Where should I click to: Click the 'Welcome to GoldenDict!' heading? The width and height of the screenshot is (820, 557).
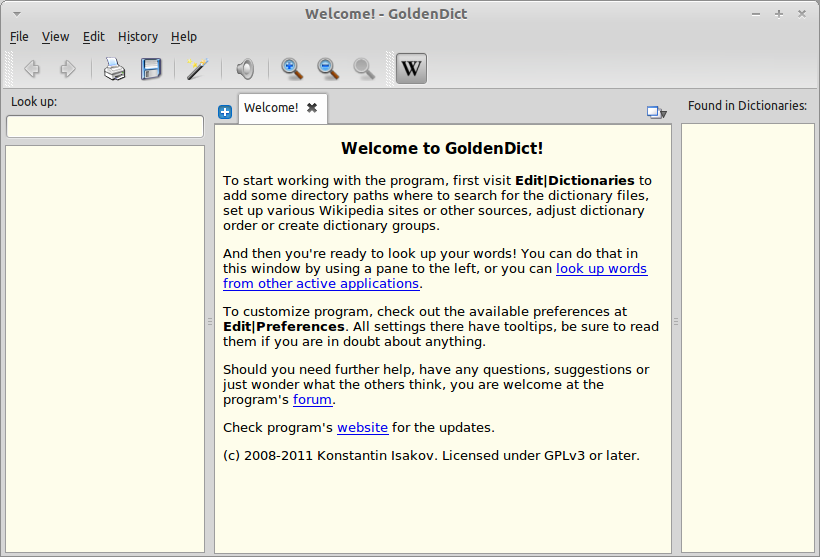pyautogui.click(x=442, y=149)
